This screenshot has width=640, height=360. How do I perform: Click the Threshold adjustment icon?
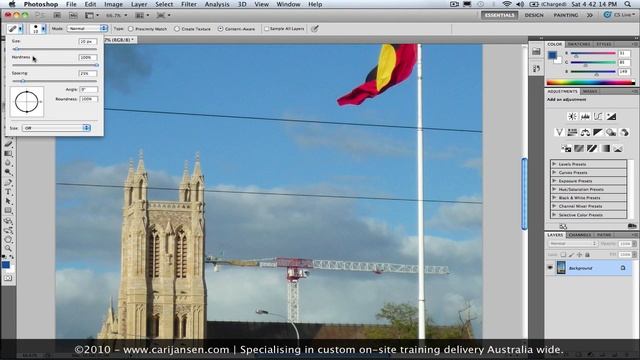592,148
